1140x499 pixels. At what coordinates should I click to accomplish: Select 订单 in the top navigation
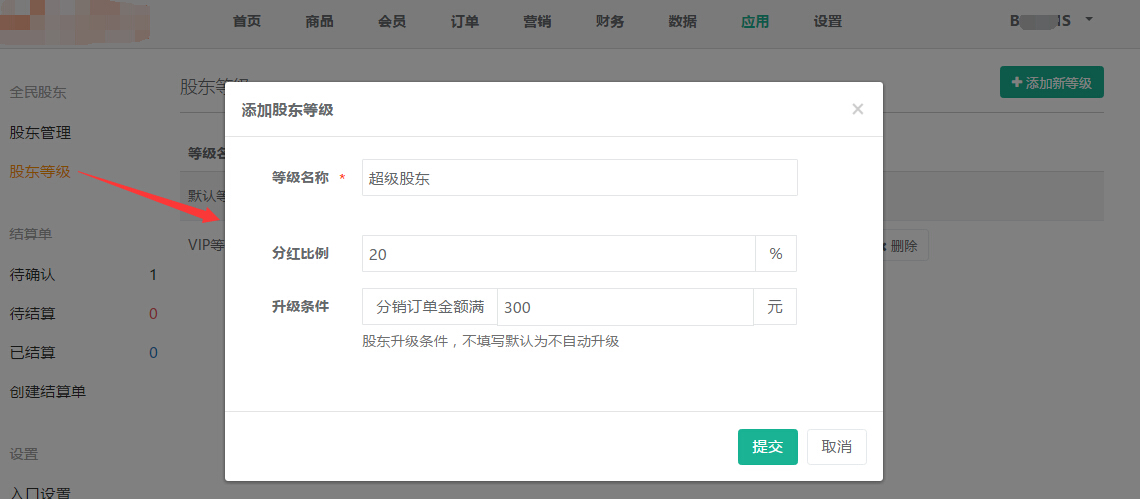(465, 22)
